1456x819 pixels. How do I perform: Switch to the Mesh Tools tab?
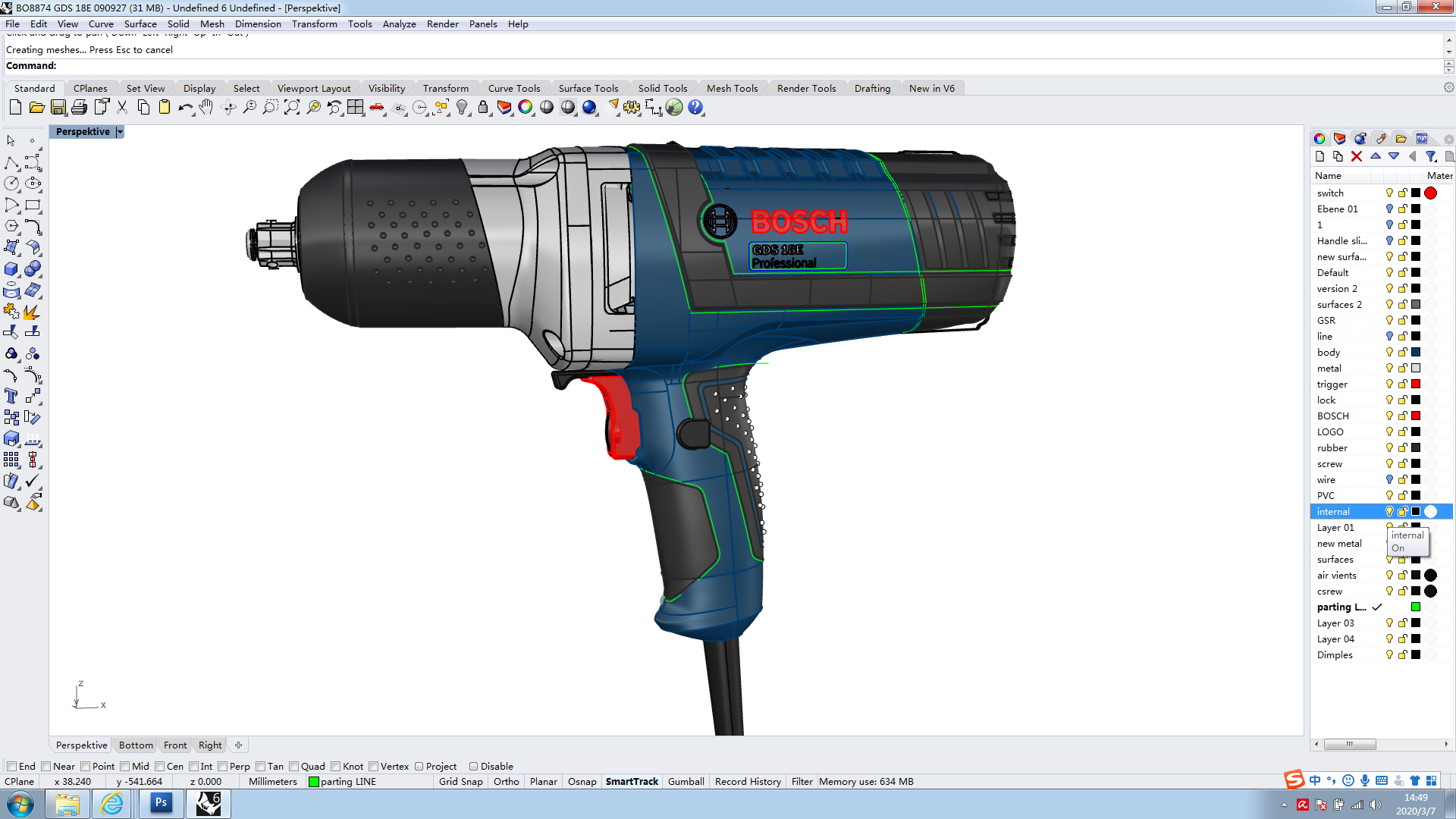click(732, 89)
